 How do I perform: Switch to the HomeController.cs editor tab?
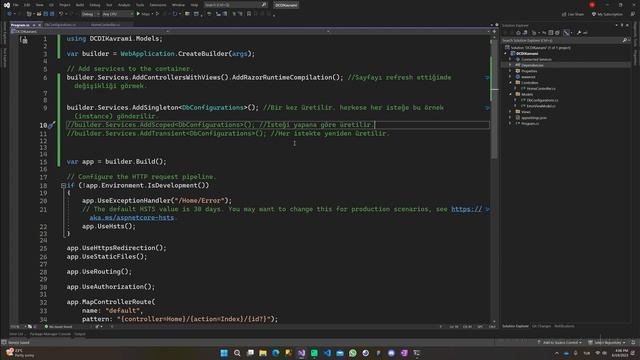click(x=105, y=25)
